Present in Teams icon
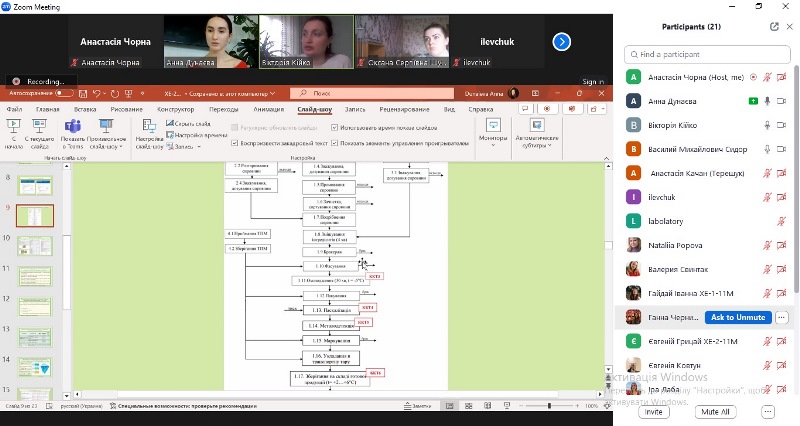The height and width of the screenshot is (426, 800). click(72, 126)
